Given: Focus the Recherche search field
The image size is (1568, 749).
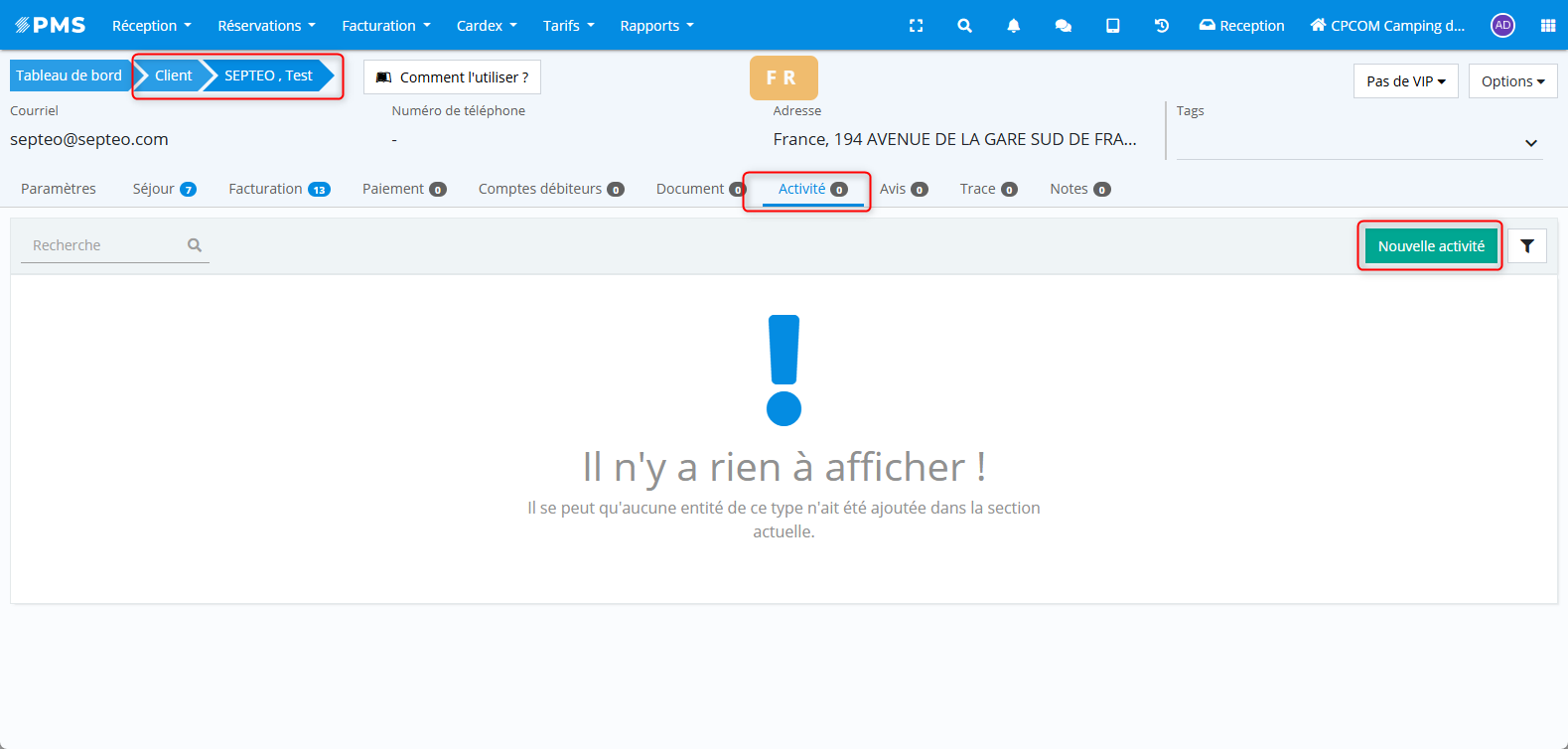Looking at the screenshot, I should point(104,245).
